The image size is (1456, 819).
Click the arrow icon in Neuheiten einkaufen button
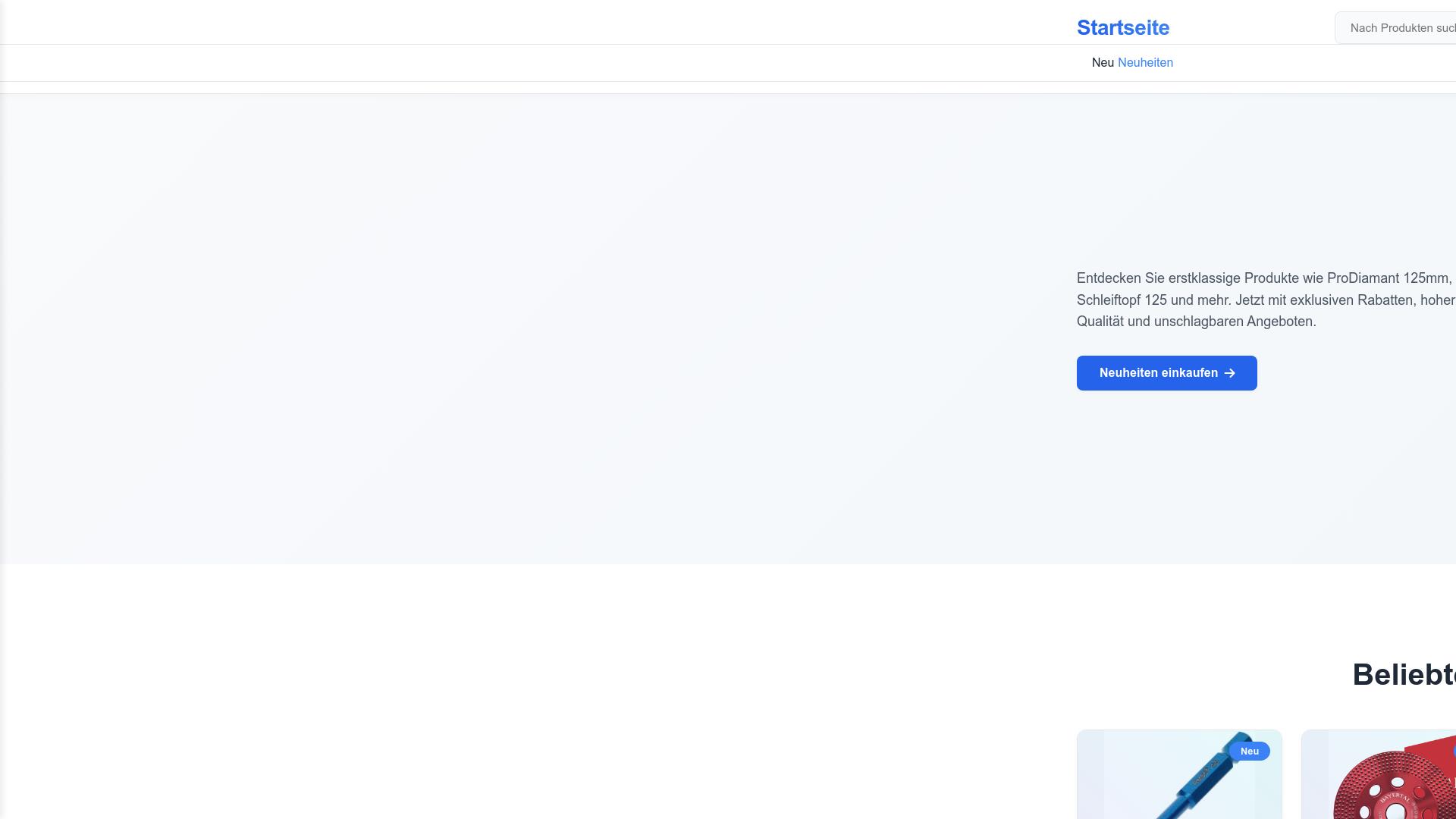[x=1230, y=372]
